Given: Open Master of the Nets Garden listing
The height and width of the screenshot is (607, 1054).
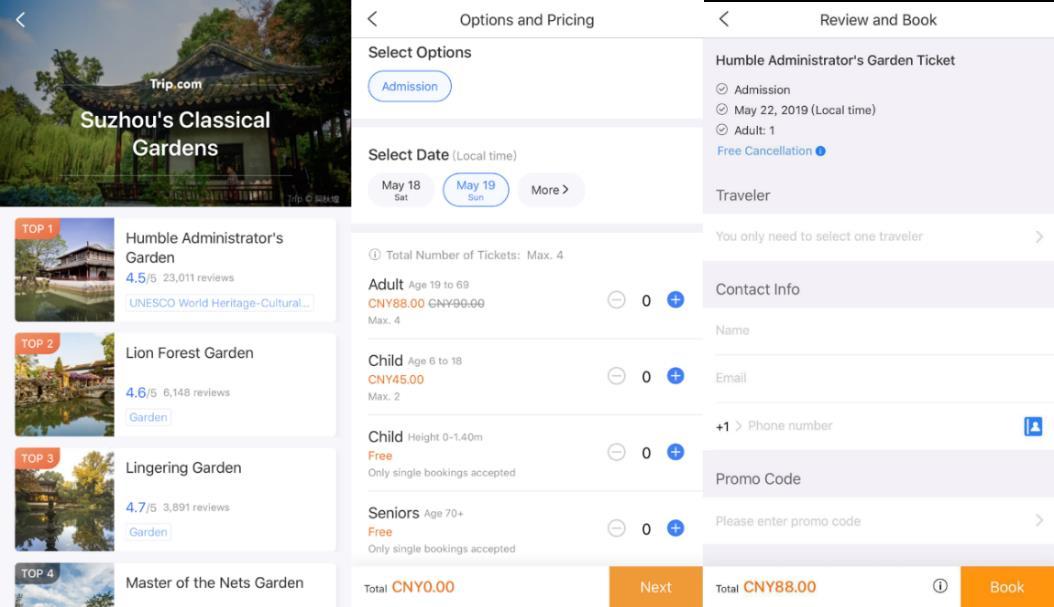Looking at the screenshot, I should coord(175,585).
